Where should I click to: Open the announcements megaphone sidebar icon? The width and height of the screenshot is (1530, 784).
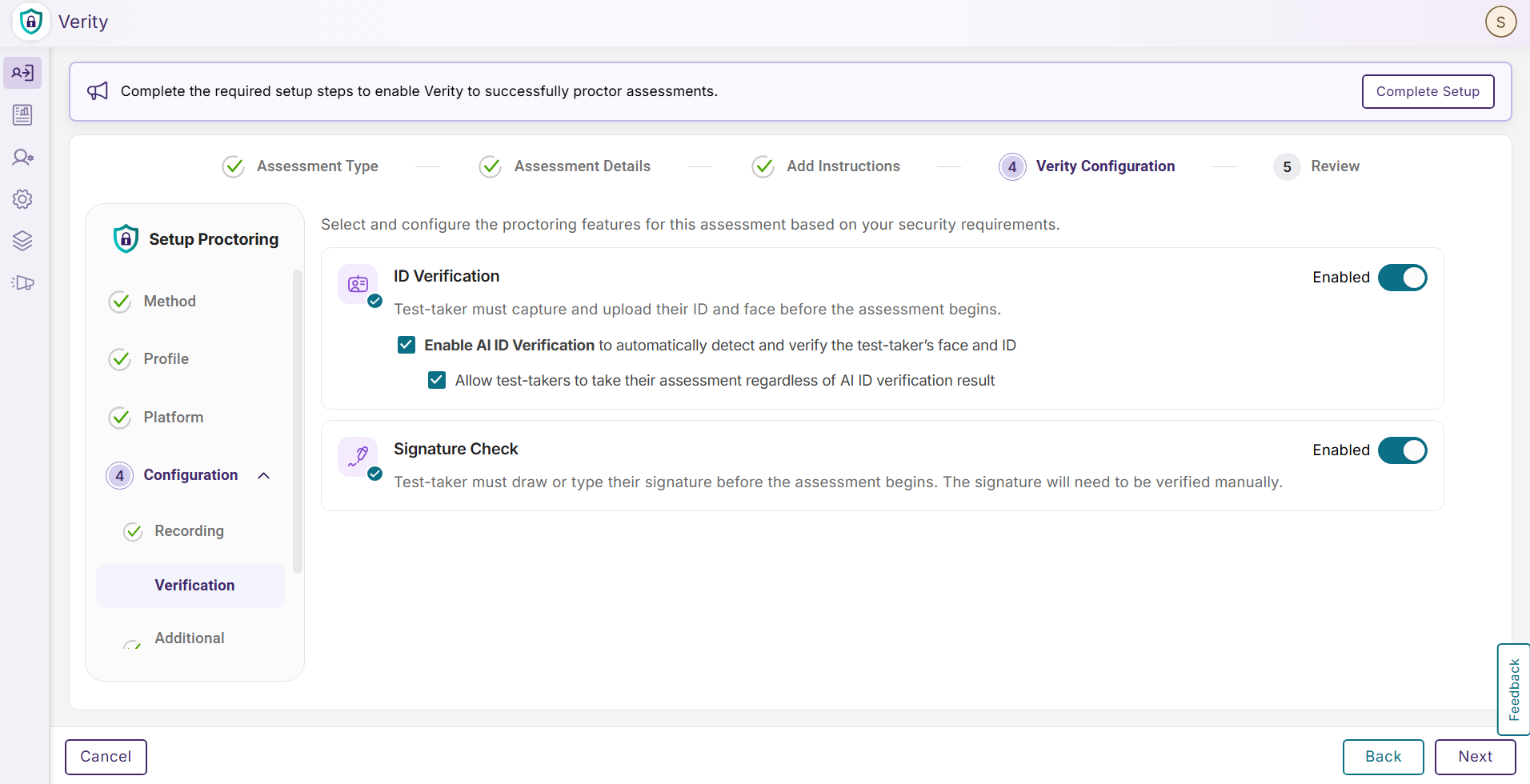click(x=22, y=282)
